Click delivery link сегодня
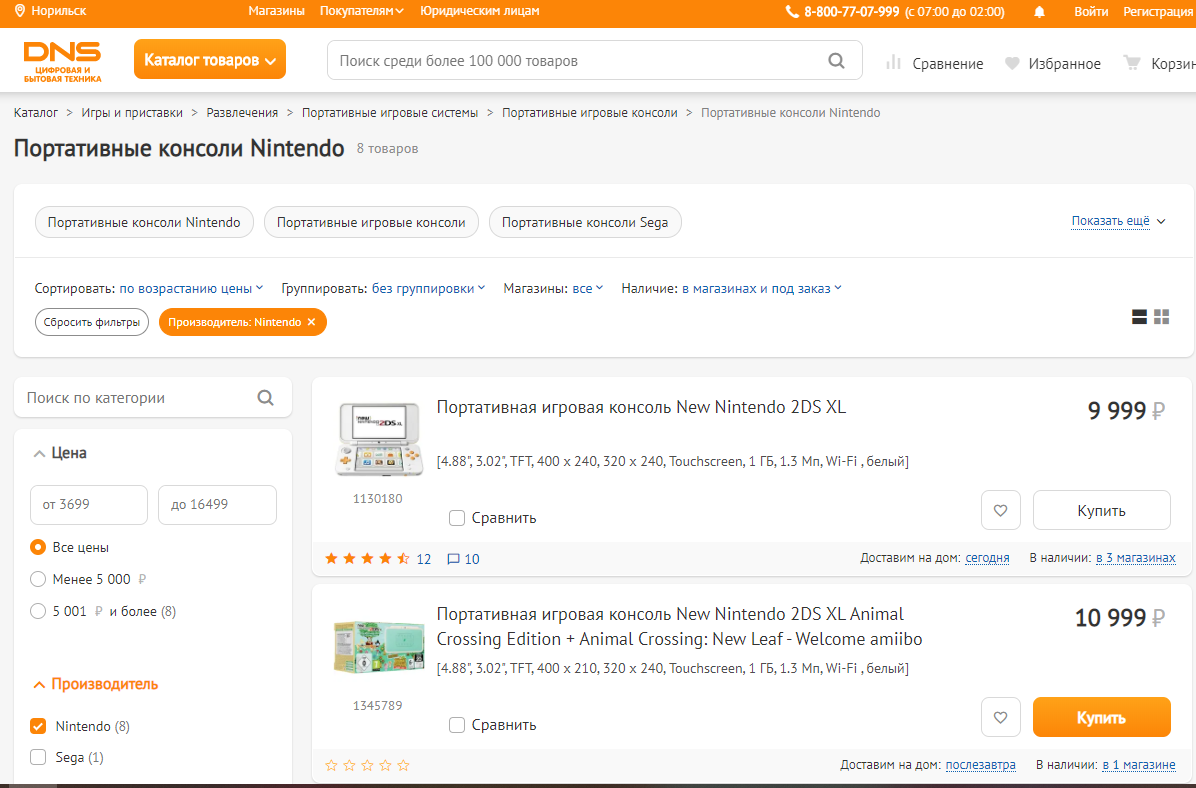 987,558
